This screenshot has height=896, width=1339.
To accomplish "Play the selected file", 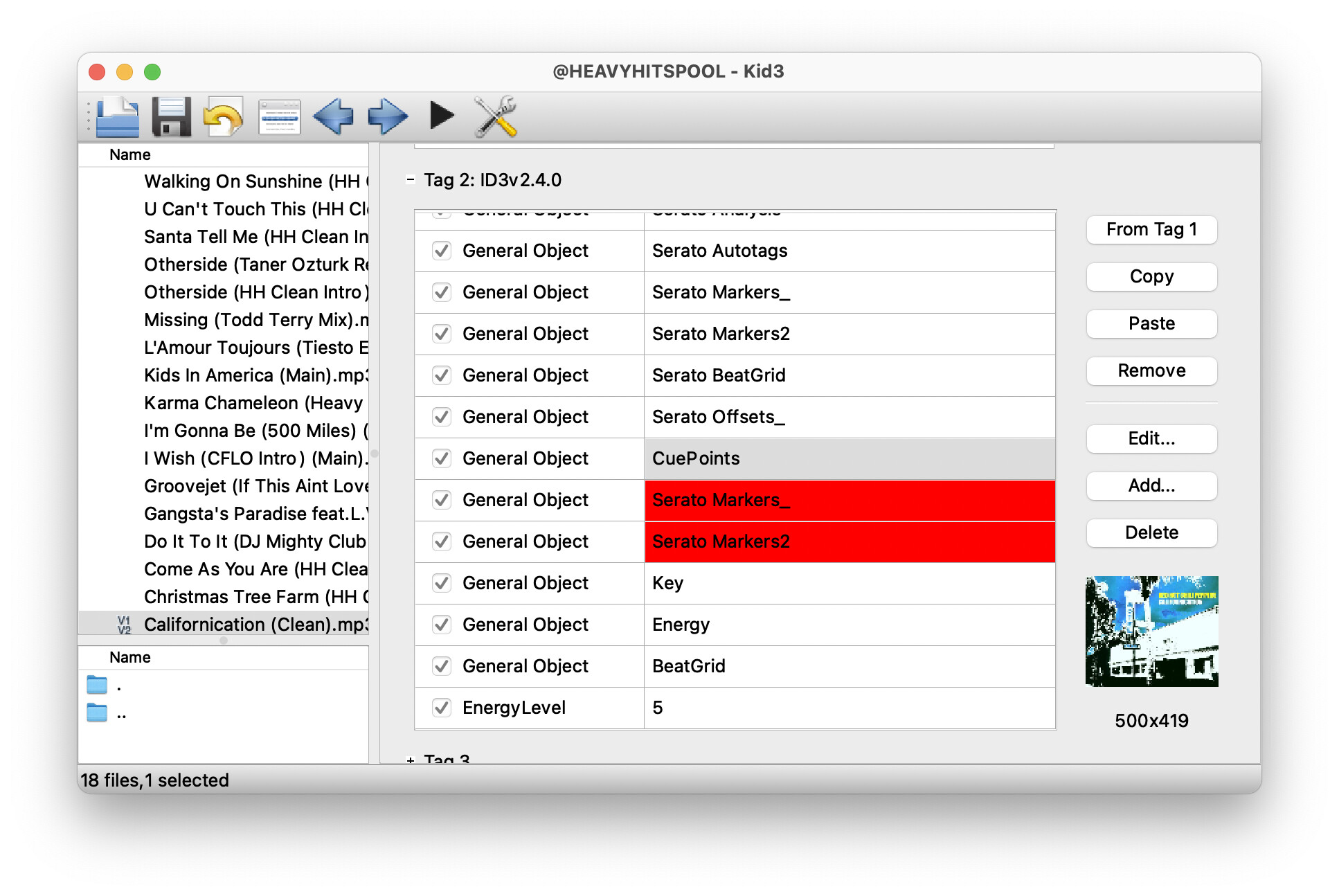I will point(441,115).
